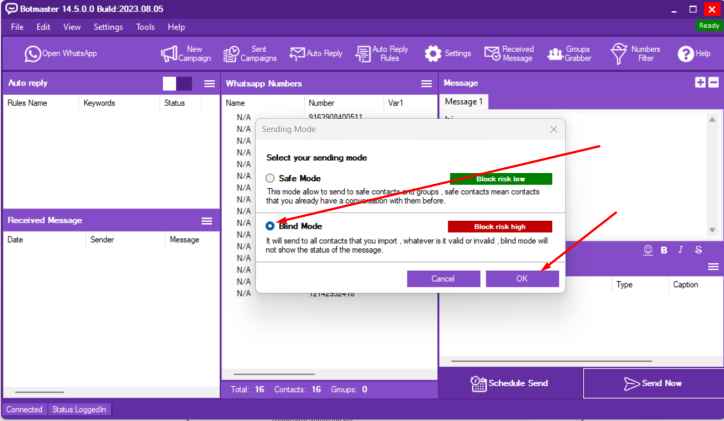Close the Sending Mode dialog
724x421 pixels.
[x=554, y=130]
